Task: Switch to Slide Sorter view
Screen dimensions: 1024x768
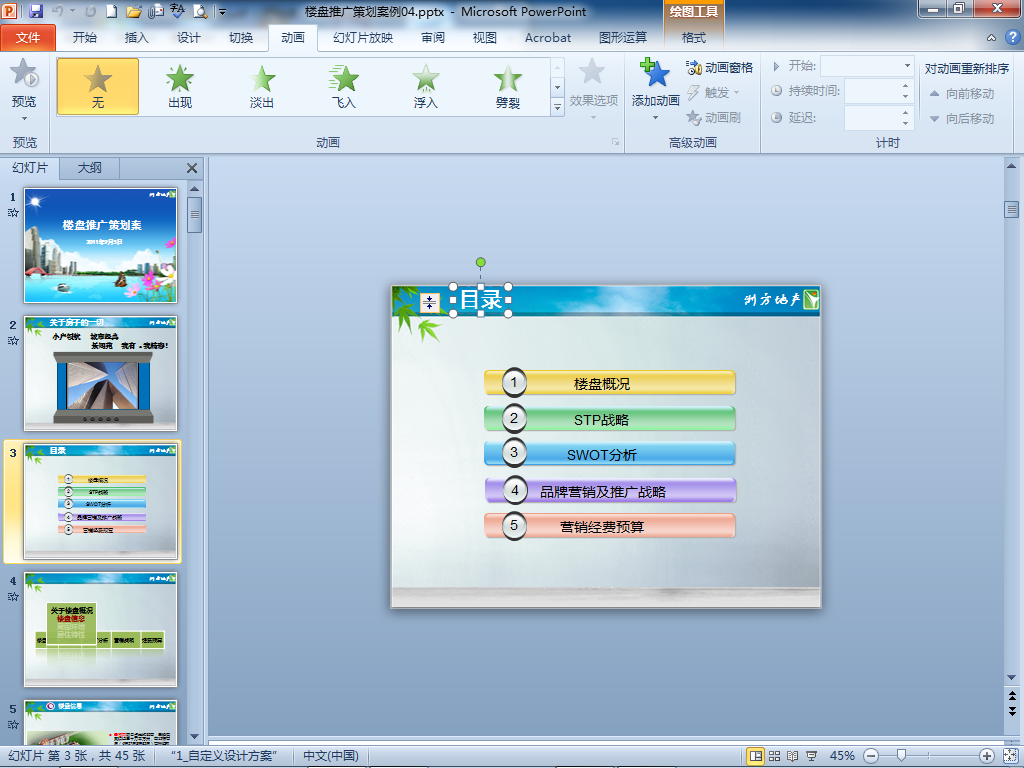Action: coord(775,756)
